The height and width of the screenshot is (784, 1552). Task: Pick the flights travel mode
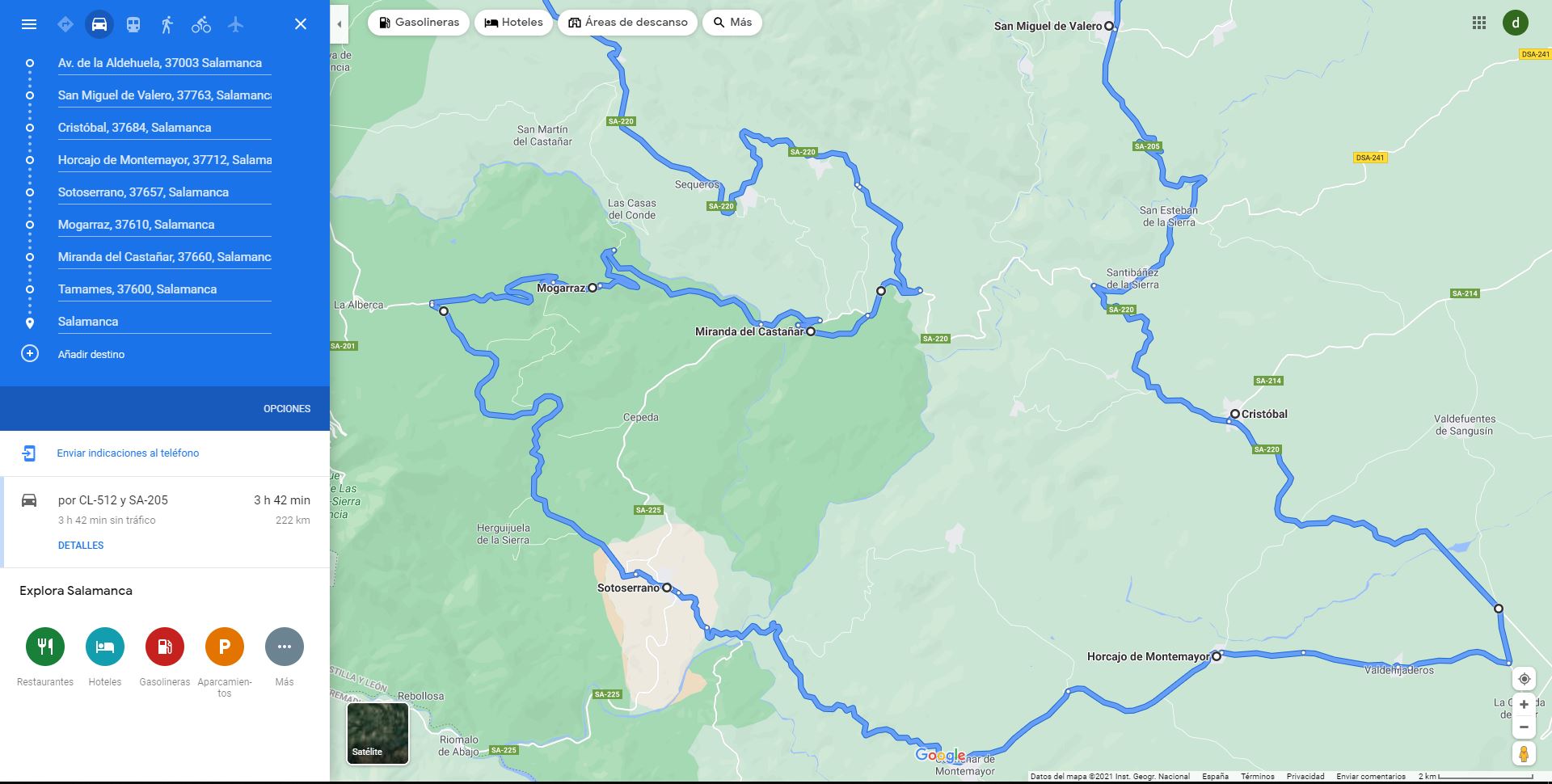point(235,24)
